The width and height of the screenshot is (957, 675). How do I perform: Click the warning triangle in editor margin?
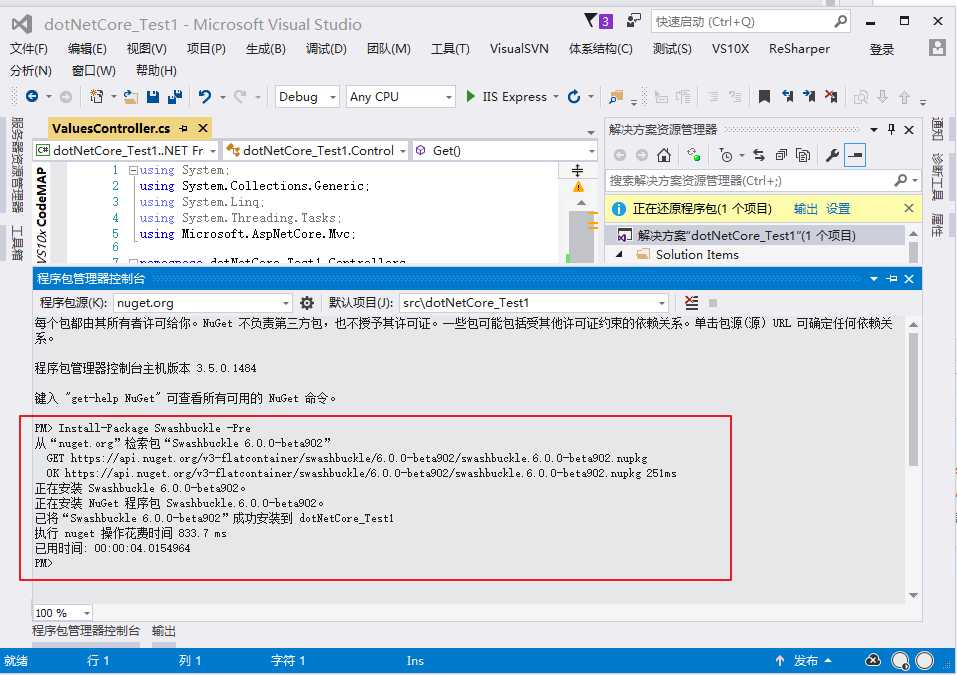[x=578, y=187]
